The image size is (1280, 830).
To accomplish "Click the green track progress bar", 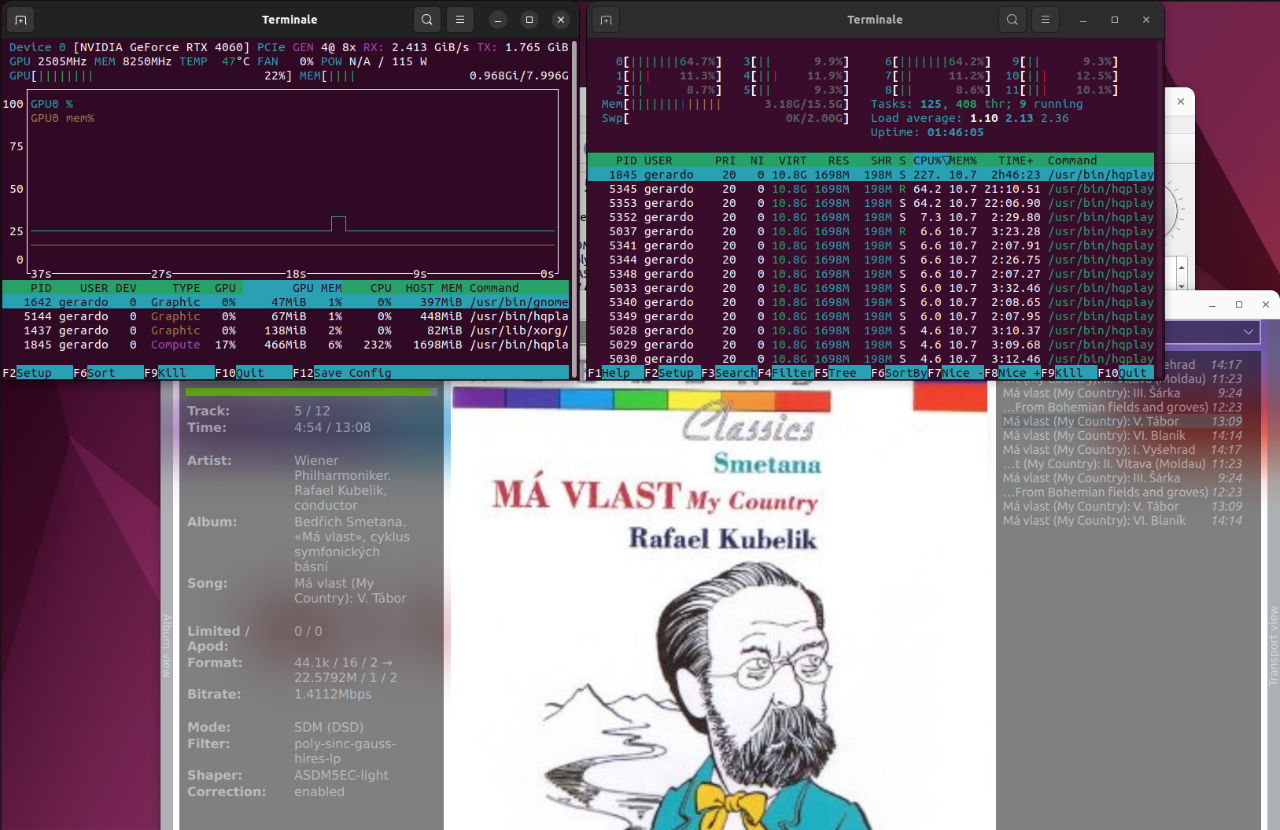I will pyautogui.click(x=307, y=392).
